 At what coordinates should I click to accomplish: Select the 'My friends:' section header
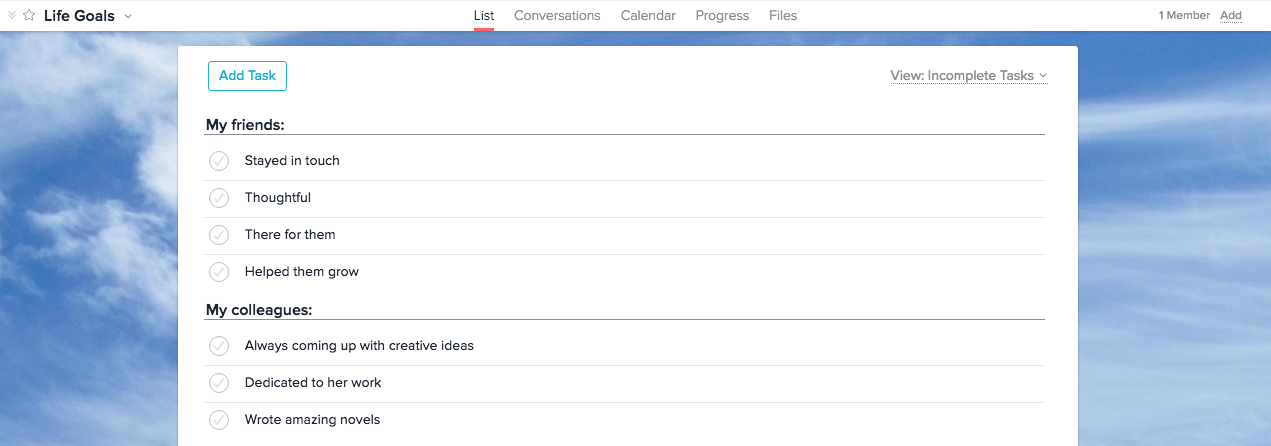tap(245, 125)
